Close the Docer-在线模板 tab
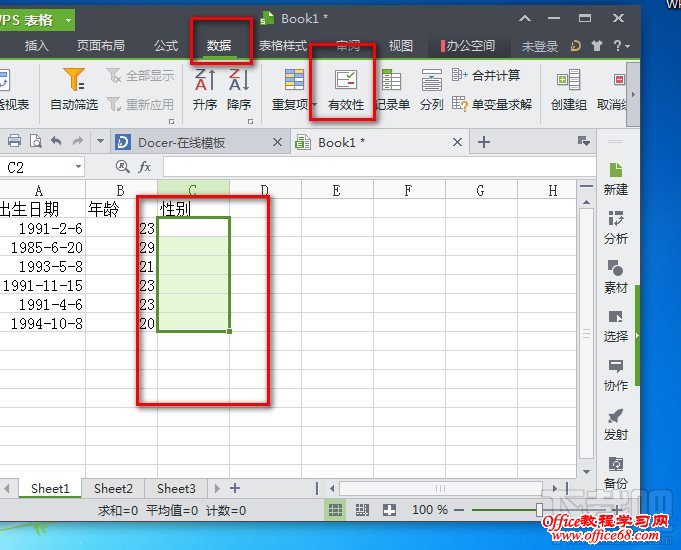The image size is (681, 550). (x=278, y=142)
